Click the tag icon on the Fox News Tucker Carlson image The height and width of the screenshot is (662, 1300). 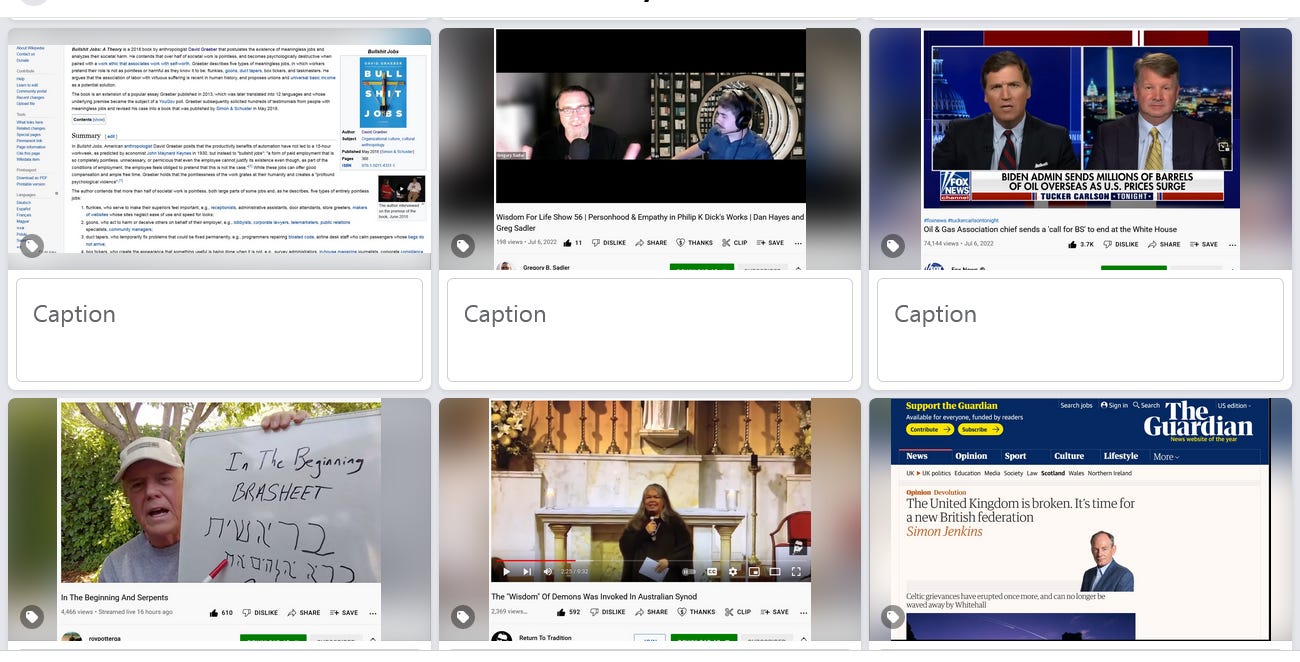click(892, 246)
